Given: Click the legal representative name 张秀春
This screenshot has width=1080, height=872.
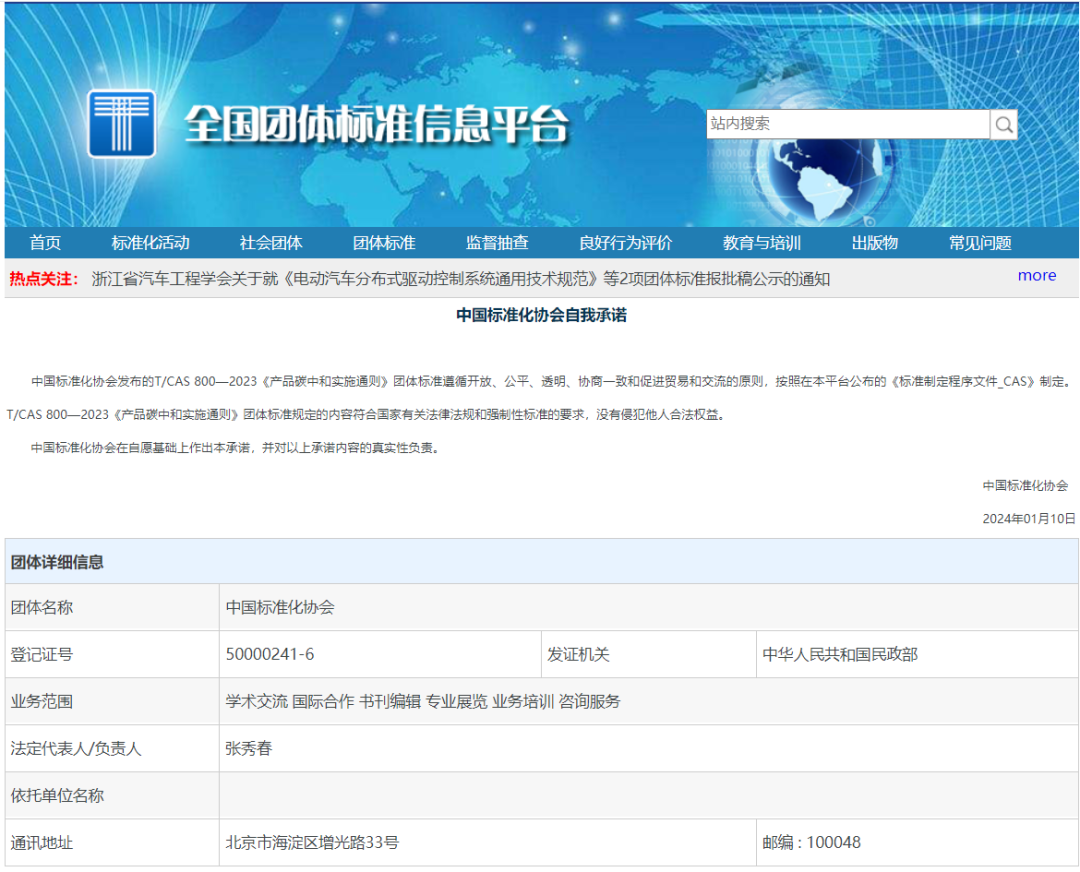Looking at the screenshot, I should (x=249, y=748).
